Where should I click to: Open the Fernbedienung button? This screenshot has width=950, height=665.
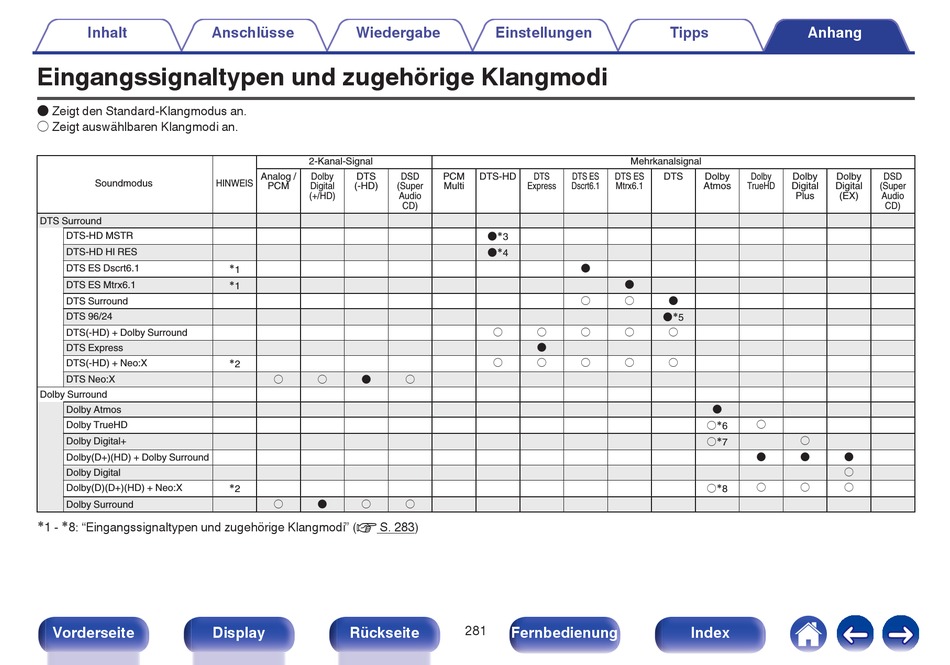coord(564,634)
